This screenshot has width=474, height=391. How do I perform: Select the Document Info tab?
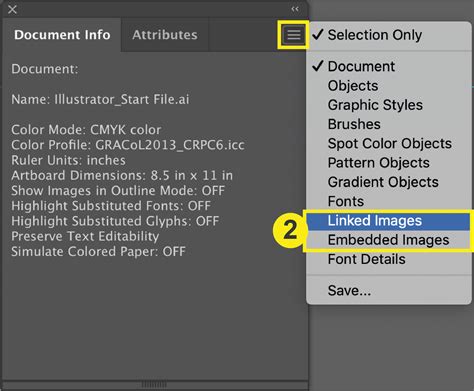click(62, 35)
